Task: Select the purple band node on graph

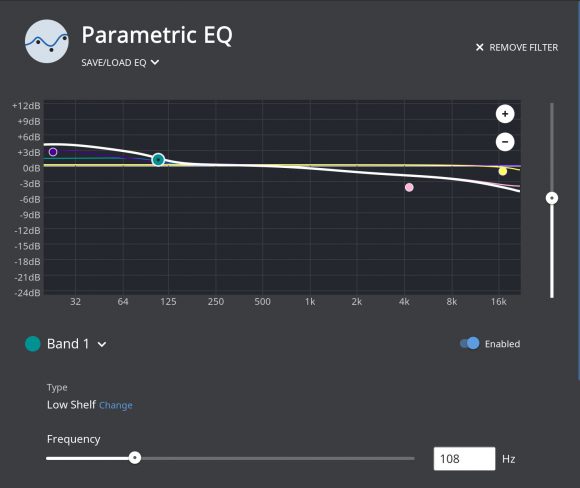Action: coord(53,152)
